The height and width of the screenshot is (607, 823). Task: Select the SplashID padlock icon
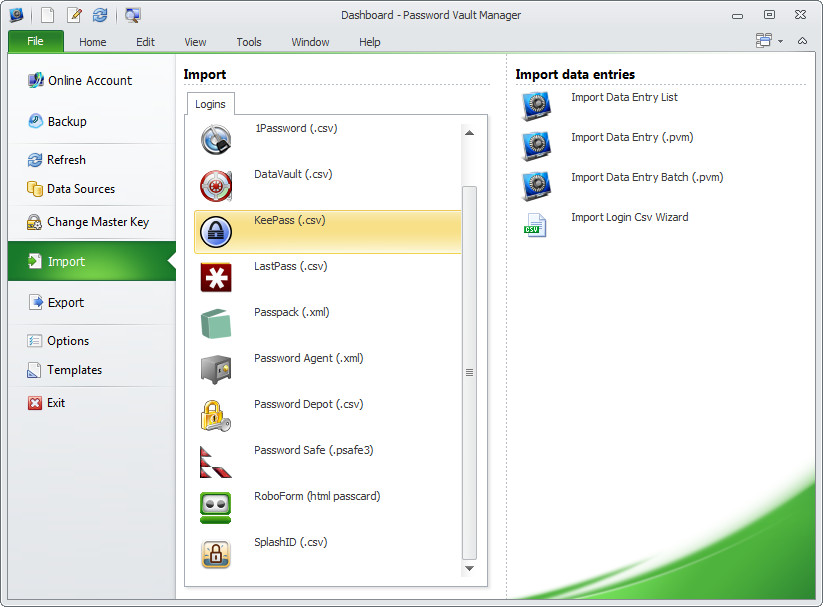216,554
